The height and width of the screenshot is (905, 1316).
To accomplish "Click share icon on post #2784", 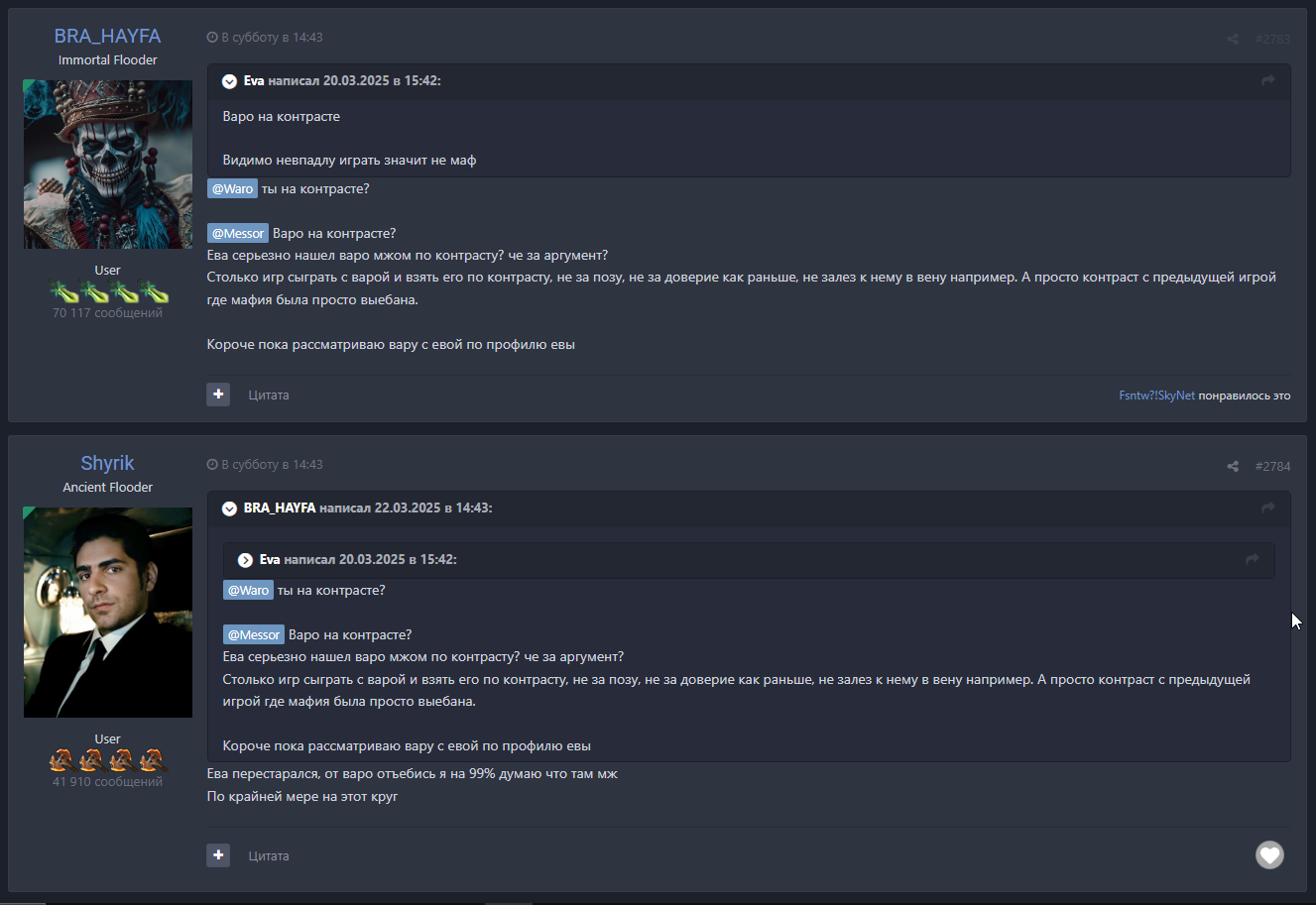I will 1233,466.
